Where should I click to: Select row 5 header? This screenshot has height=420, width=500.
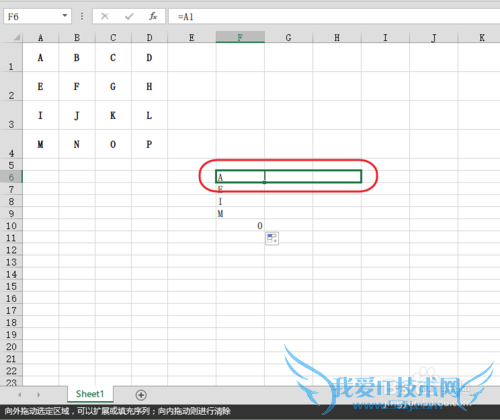pyautogui.click(x=11, y=165)
